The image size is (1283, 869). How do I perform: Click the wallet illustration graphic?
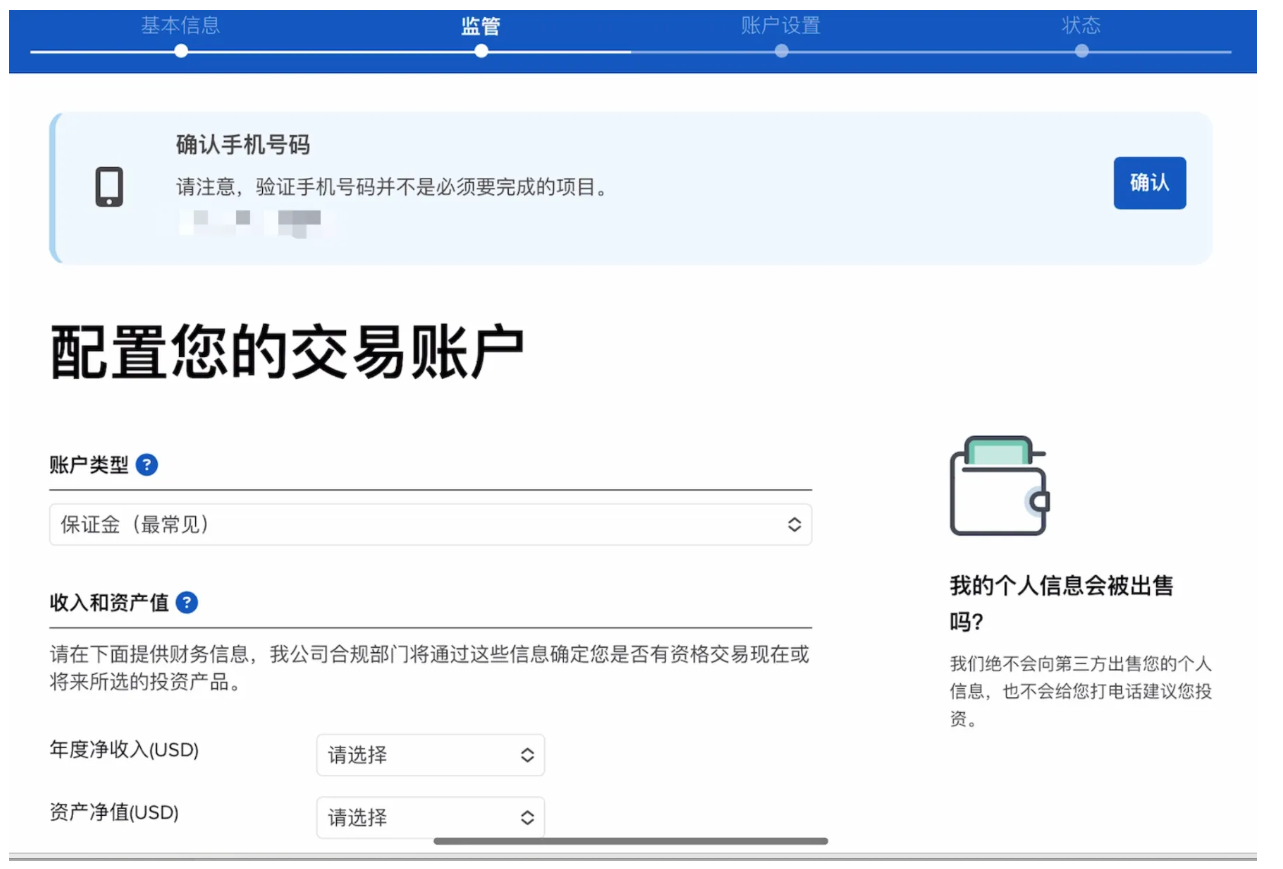tap(999, 485)
